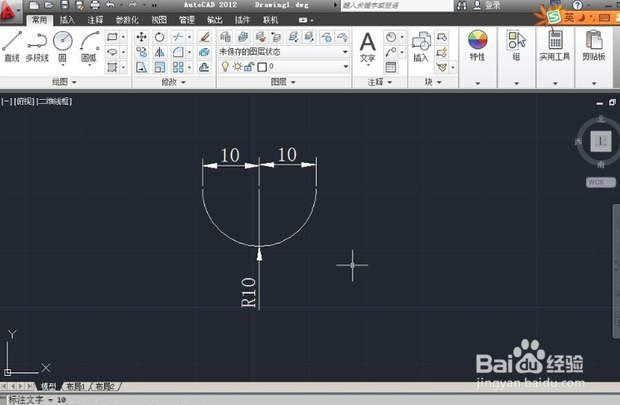Click the Create Block icon
This screenshot has height=405, width=620.
441,37
